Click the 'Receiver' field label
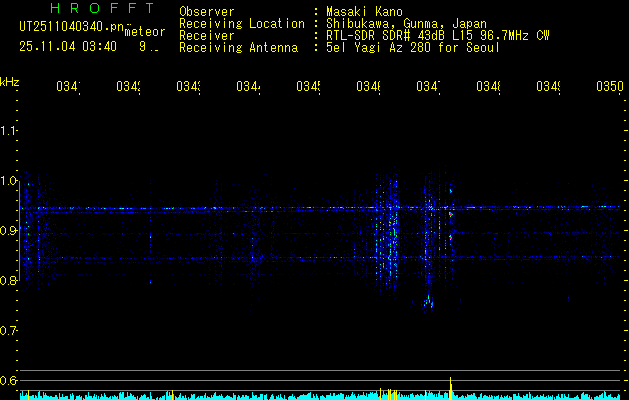The width and height of the screenshot is (629, 400). coord(207,36)
